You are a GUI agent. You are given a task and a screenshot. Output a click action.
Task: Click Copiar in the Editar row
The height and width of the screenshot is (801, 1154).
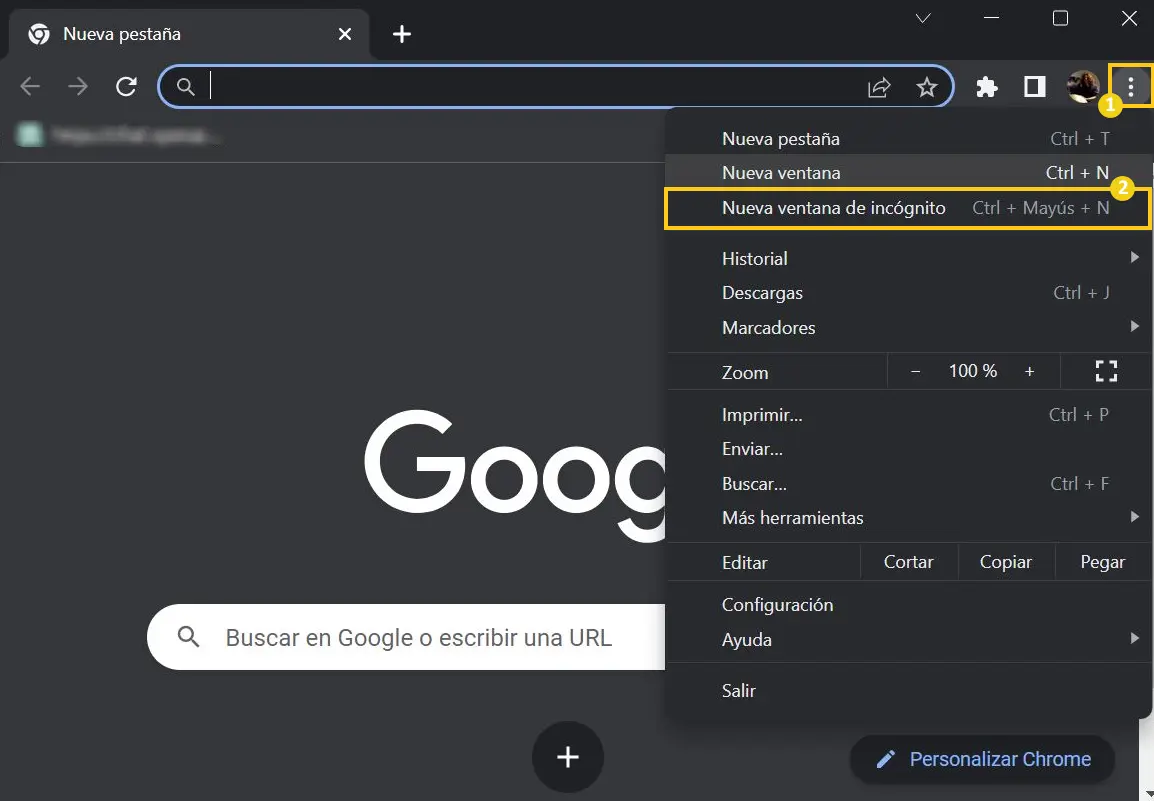coord(1006,562)
